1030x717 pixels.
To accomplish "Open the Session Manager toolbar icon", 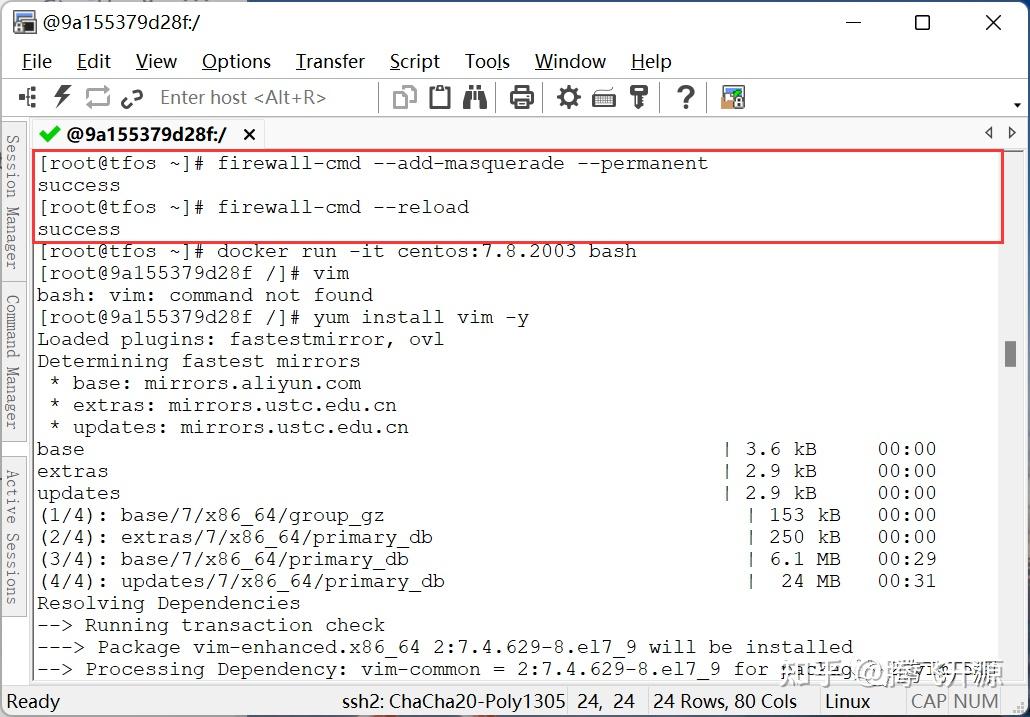I will coord(28,98).
